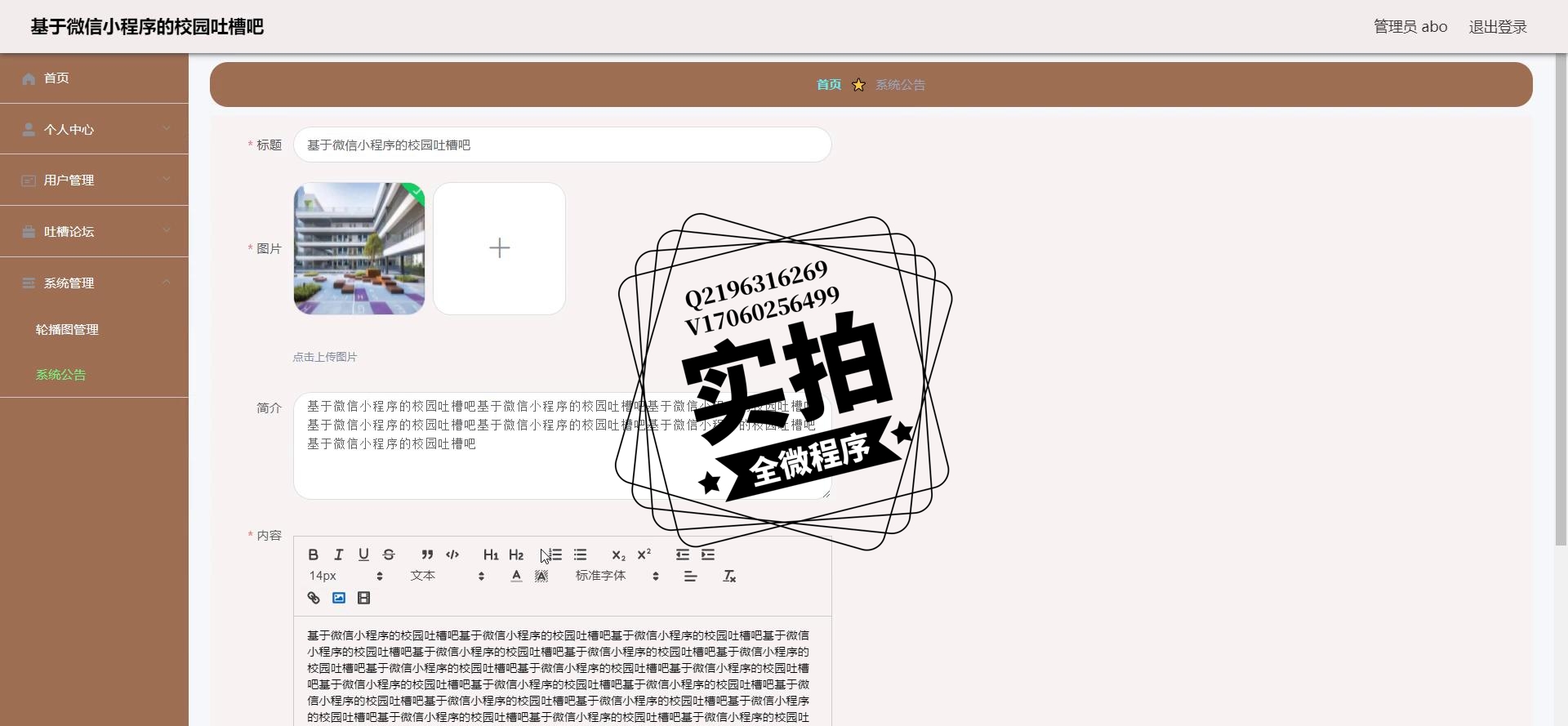The height and width of the screenshot is (726, 1568).
Task: Toggle bold formatting in the editor
Action: pos(313,555)
